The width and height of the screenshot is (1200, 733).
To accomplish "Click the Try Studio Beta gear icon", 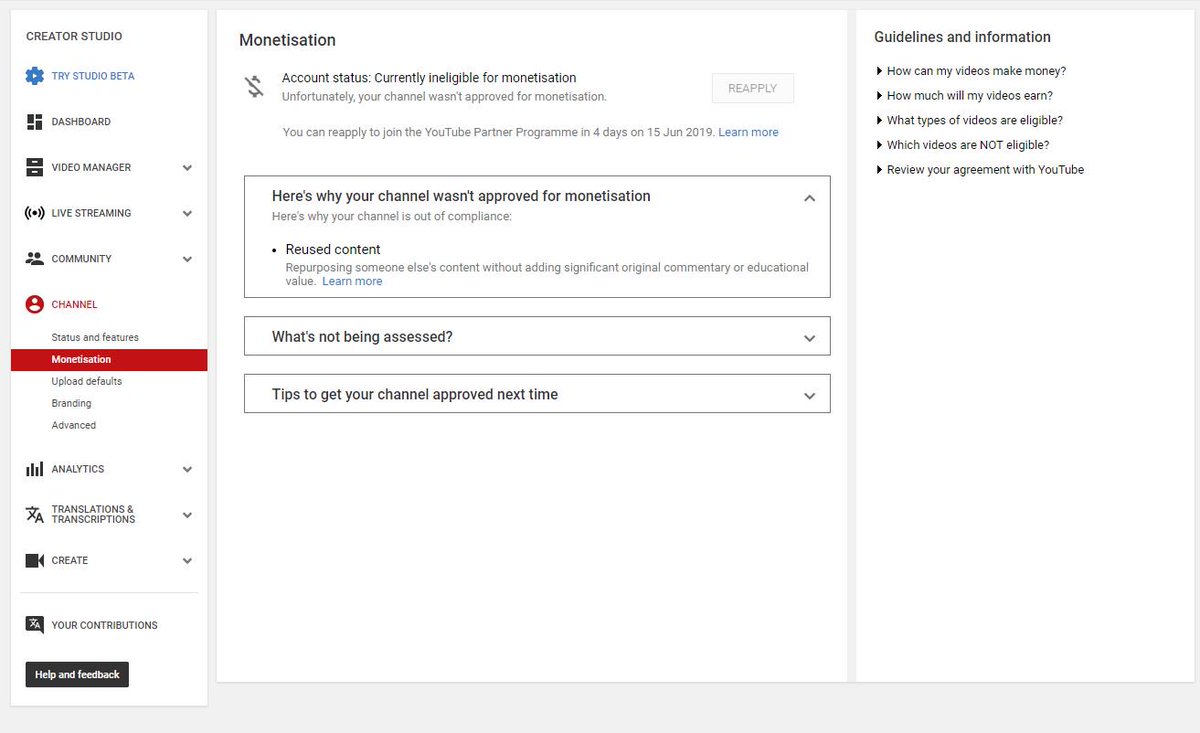I will point(35,76).
